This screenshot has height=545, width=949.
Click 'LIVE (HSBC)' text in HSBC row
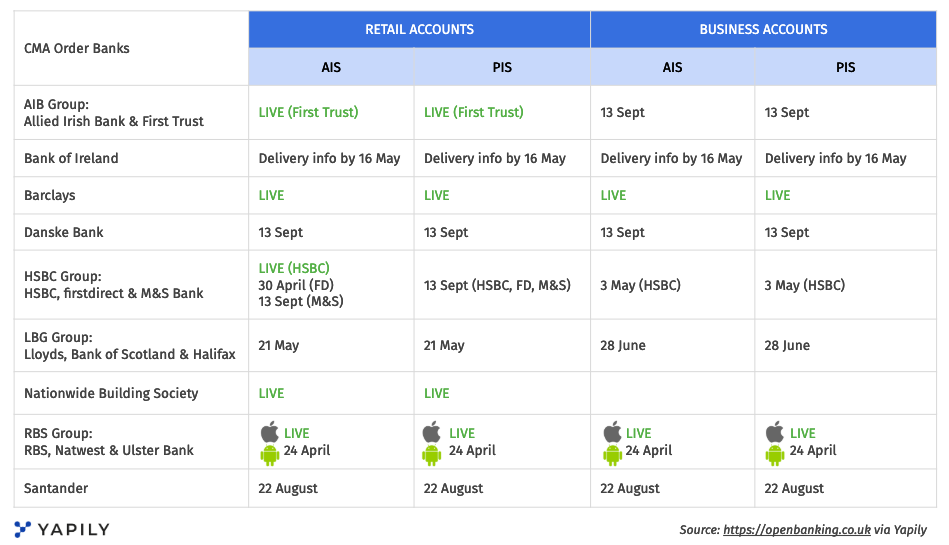294,268
